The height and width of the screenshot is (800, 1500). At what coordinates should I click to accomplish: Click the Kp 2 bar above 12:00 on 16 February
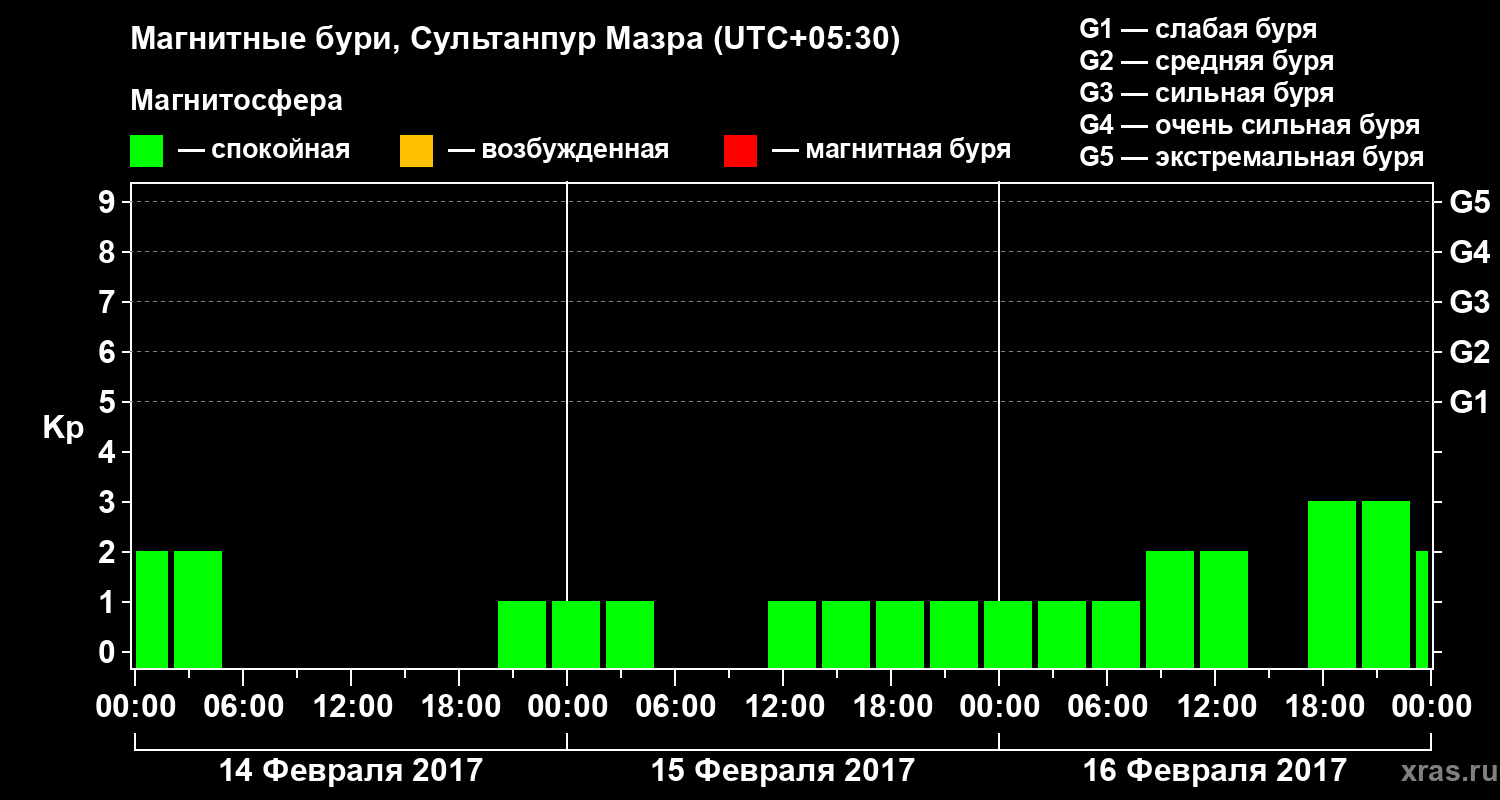pos(1224,609)
